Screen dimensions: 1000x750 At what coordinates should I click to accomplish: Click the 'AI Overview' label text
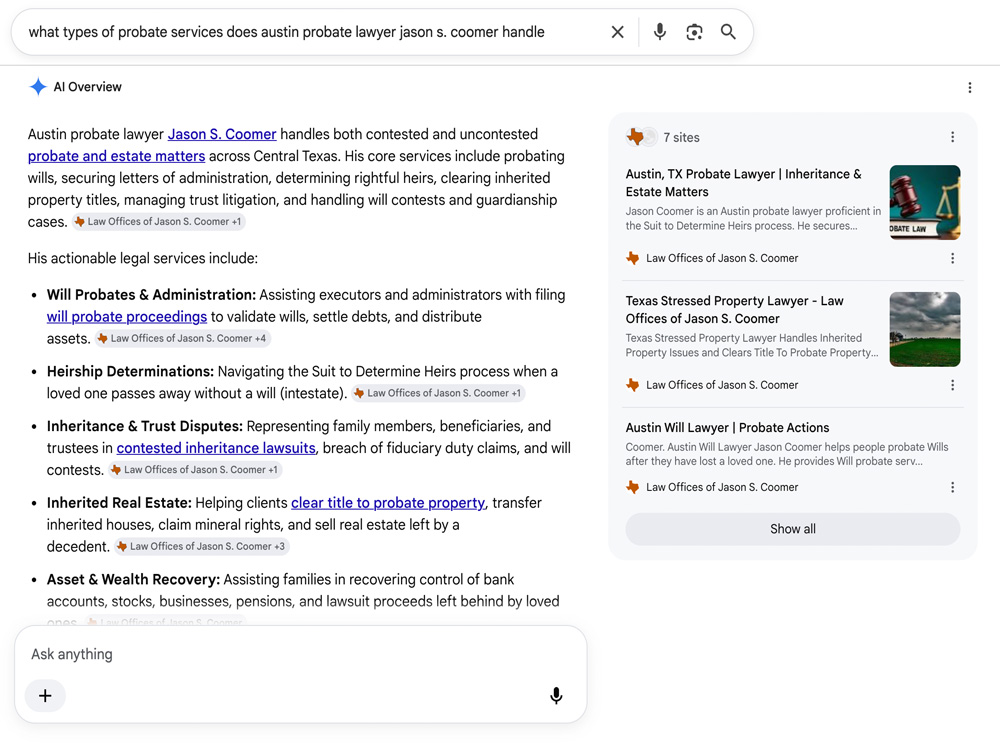coord(87,87)
